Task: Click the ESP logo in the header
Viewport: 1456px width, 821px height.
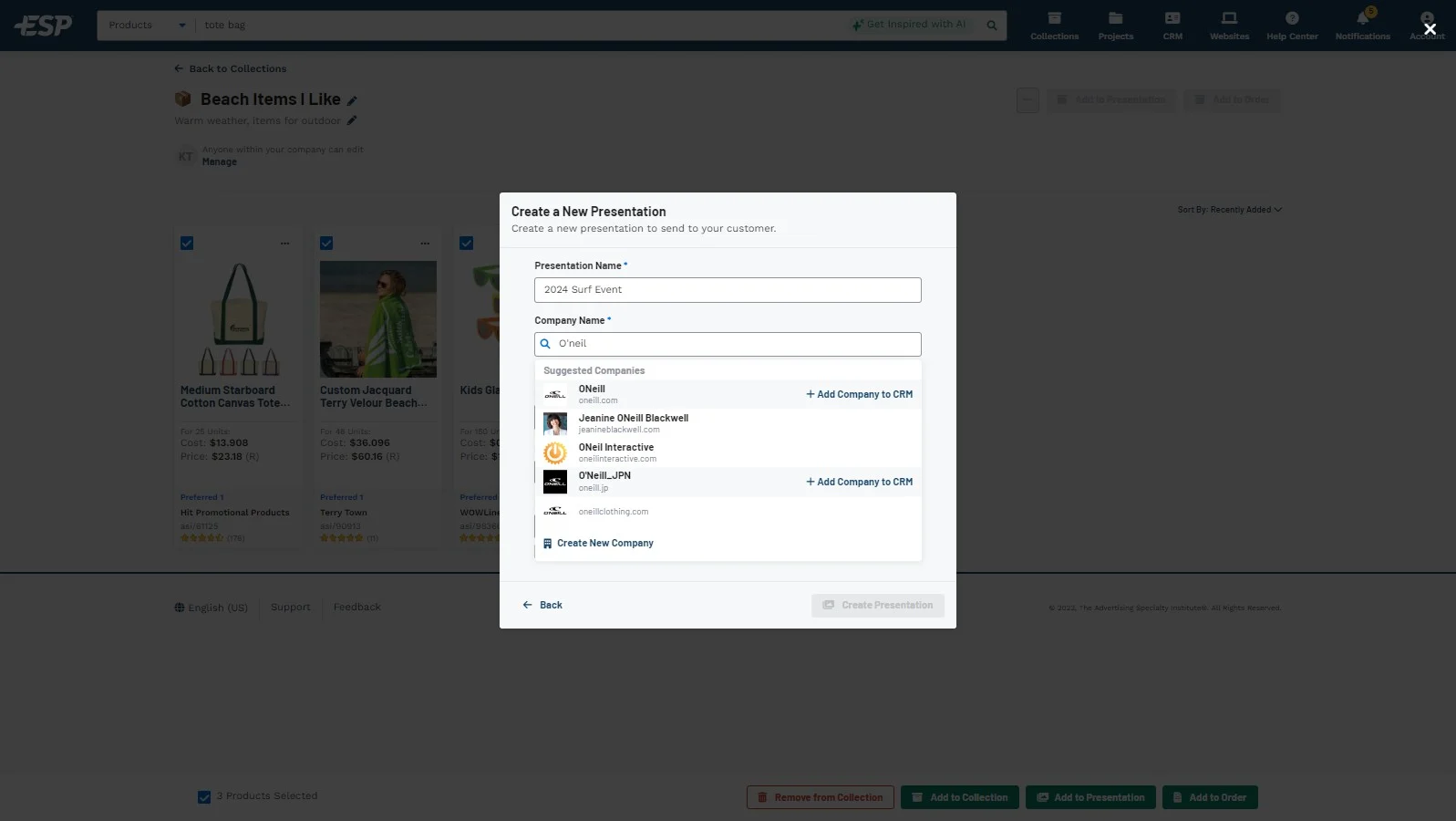Action: pos(43,26)
